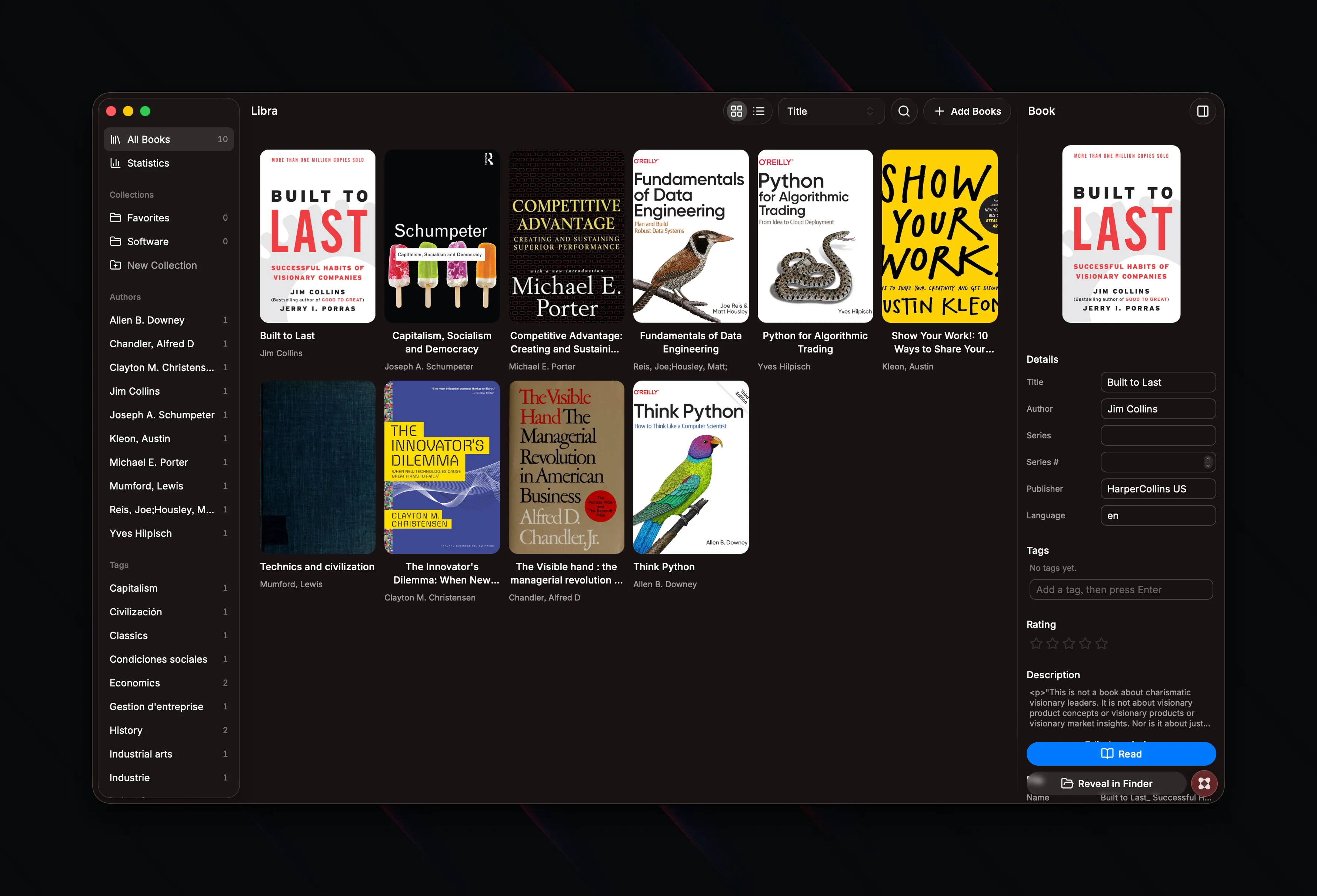Click the Add Books button
The height and width of the screenshot is (896, 1317).
click(x=967, y=111)
